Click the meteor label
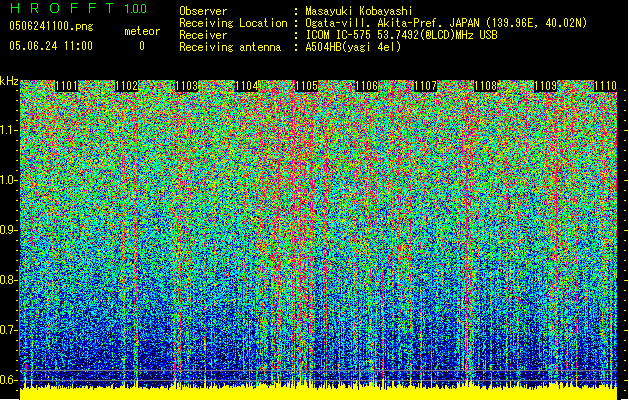This screenshot has width=629, height=400. pos(142,31)
